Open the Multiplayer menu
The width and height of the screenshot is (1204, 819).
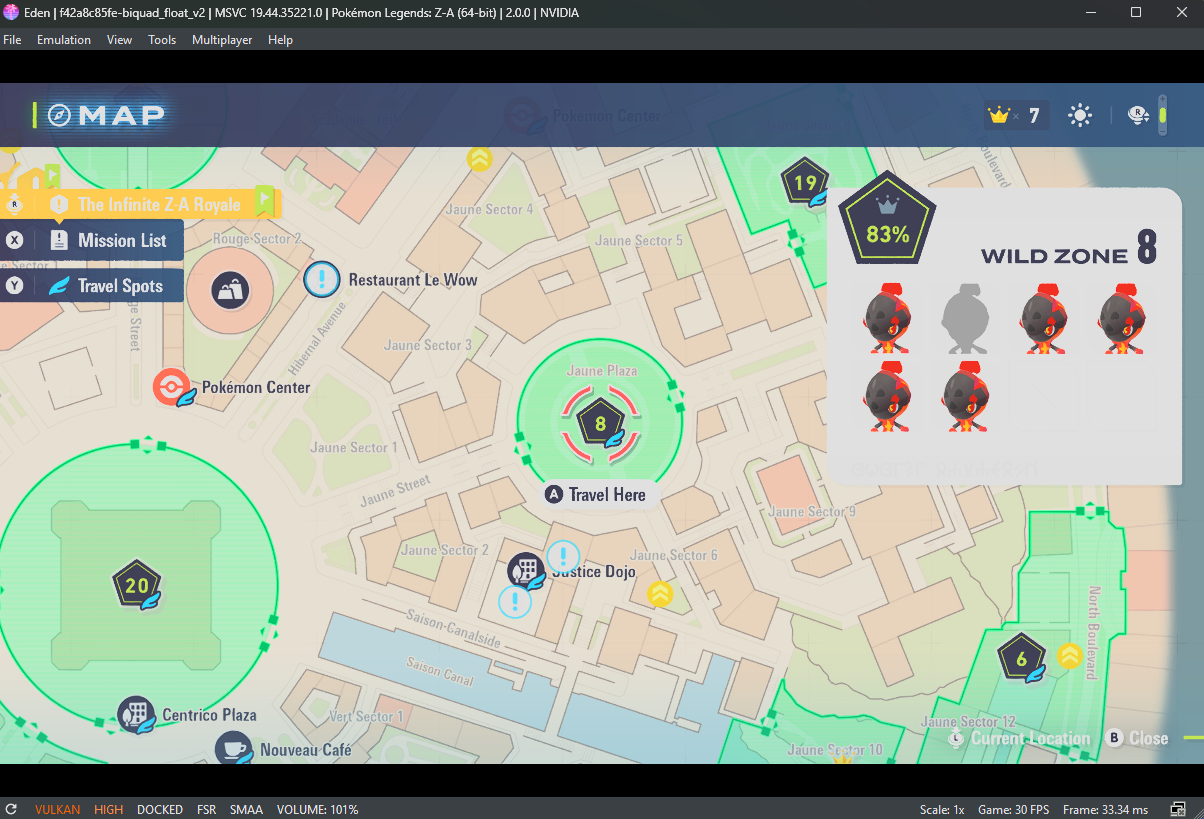click(222, 40)
